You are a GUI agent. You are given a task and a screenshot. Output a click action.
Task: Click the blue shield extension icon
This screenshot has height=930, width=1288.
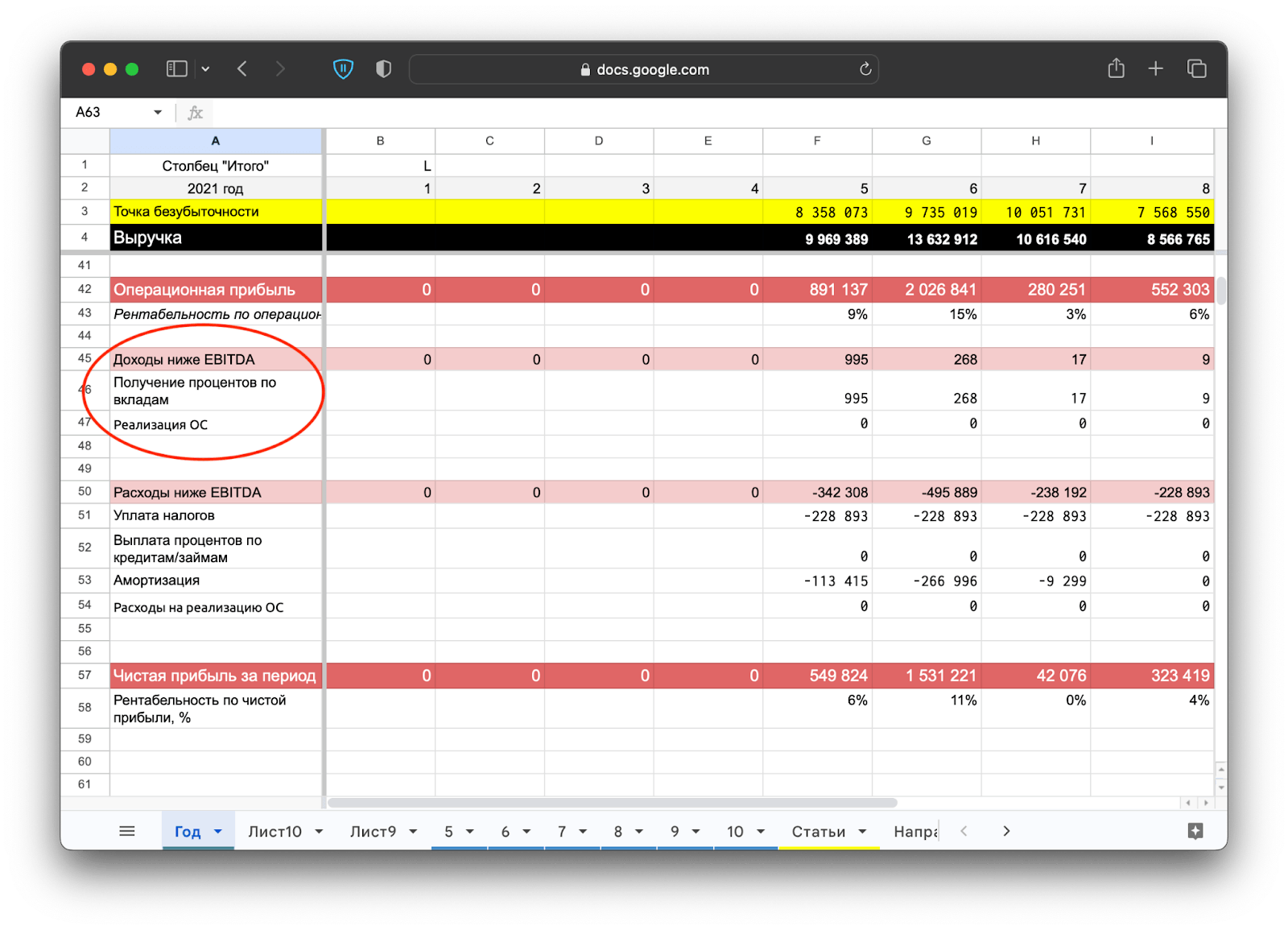(344, 69)
